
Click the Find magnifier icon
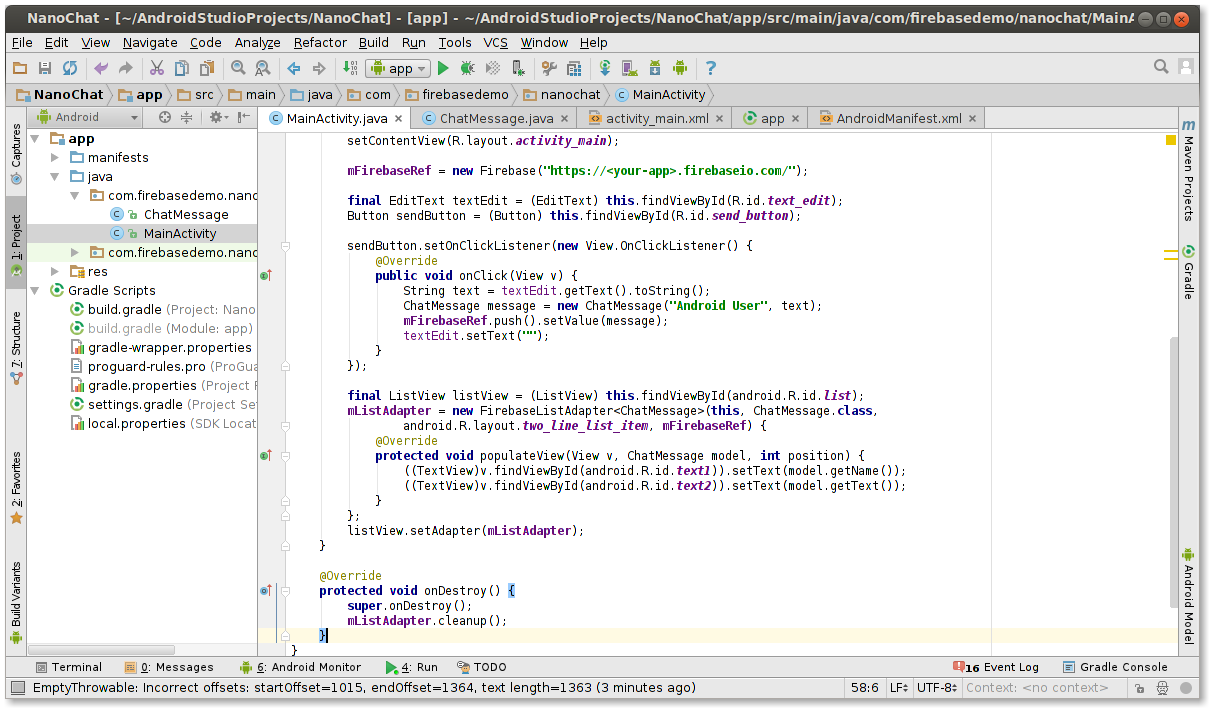tap(238, 68)
